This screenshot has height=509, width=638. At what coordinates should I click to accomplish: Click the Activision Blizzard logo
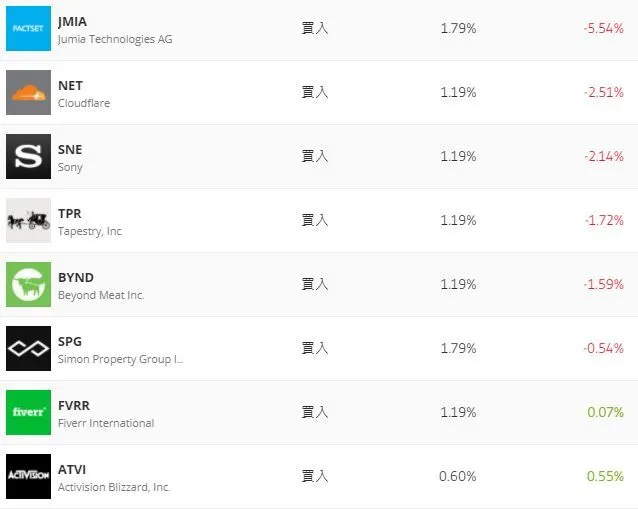tap(28, 476)
